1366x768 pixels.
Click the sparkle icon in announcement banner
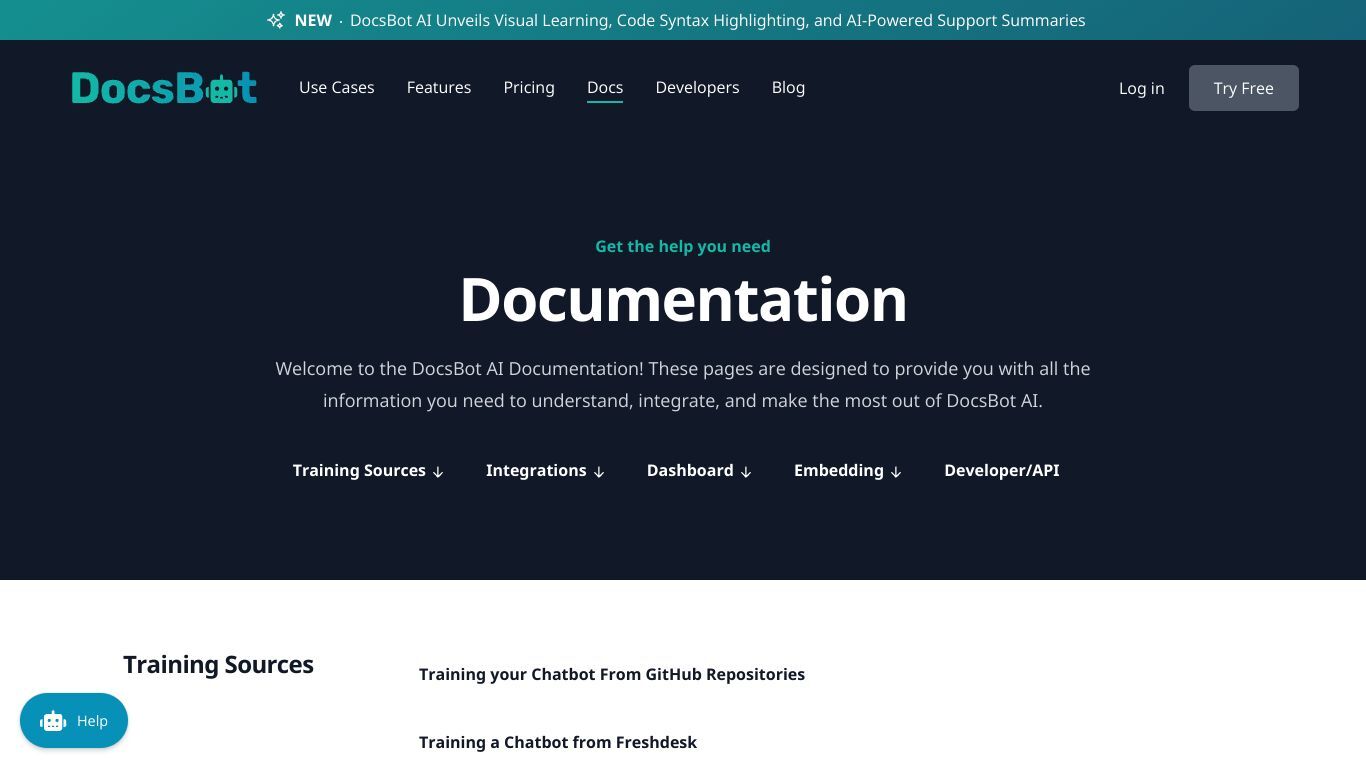276,20
